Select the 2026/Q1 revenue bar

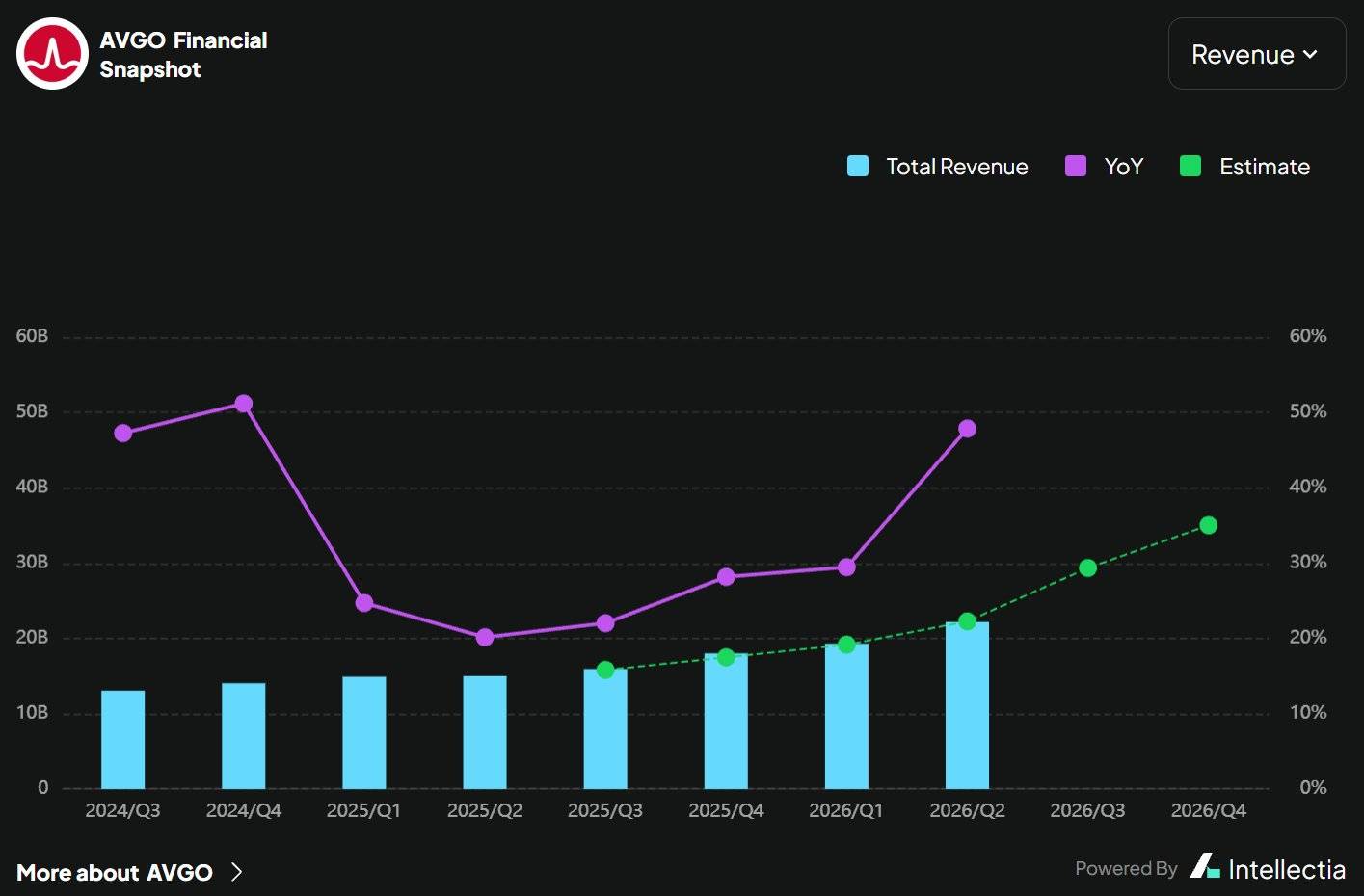846,717
